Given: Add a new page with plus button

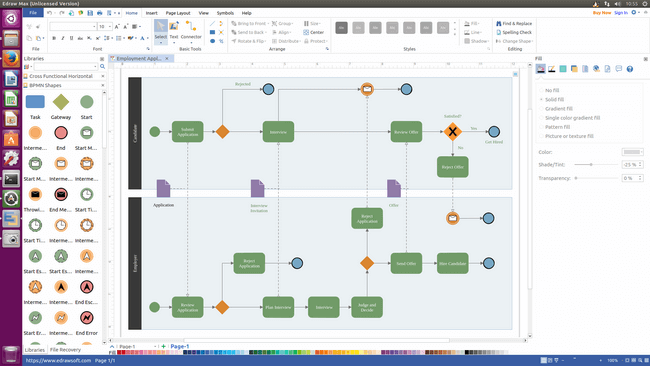Looking at the screenshot, I should pos(163,347).
